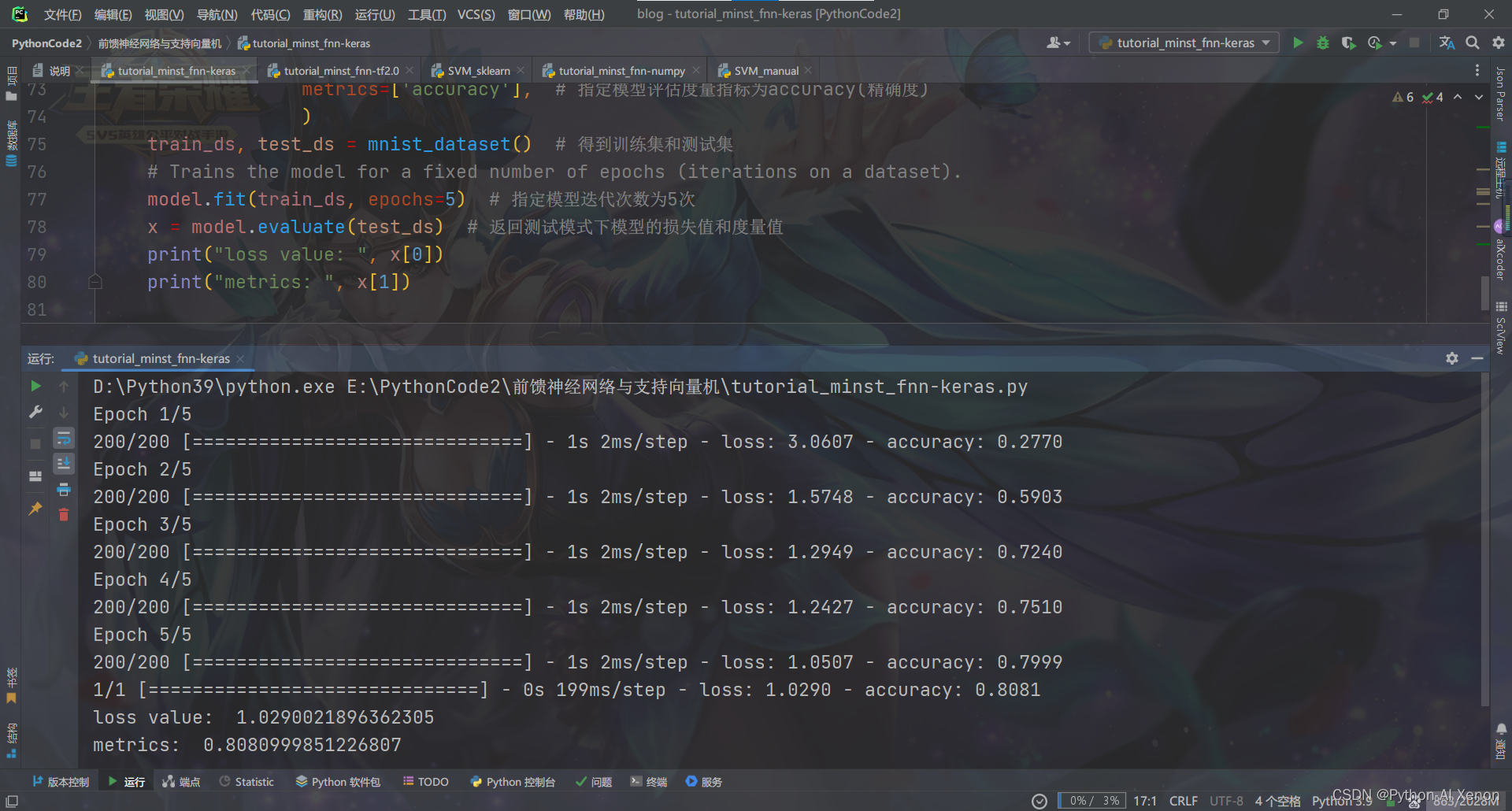Image resolution: width=1512 pixels, height=811 pixels.
Task: Jump to previous highlighted problem arrow
Action: click(1458, 97)
